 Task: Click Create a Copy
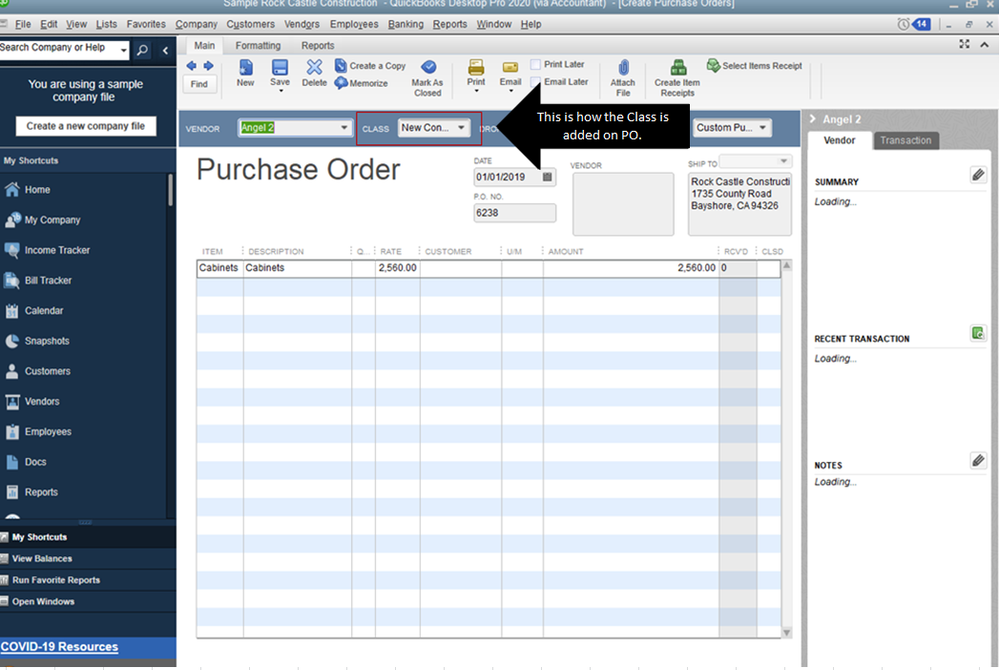[370, 66]
